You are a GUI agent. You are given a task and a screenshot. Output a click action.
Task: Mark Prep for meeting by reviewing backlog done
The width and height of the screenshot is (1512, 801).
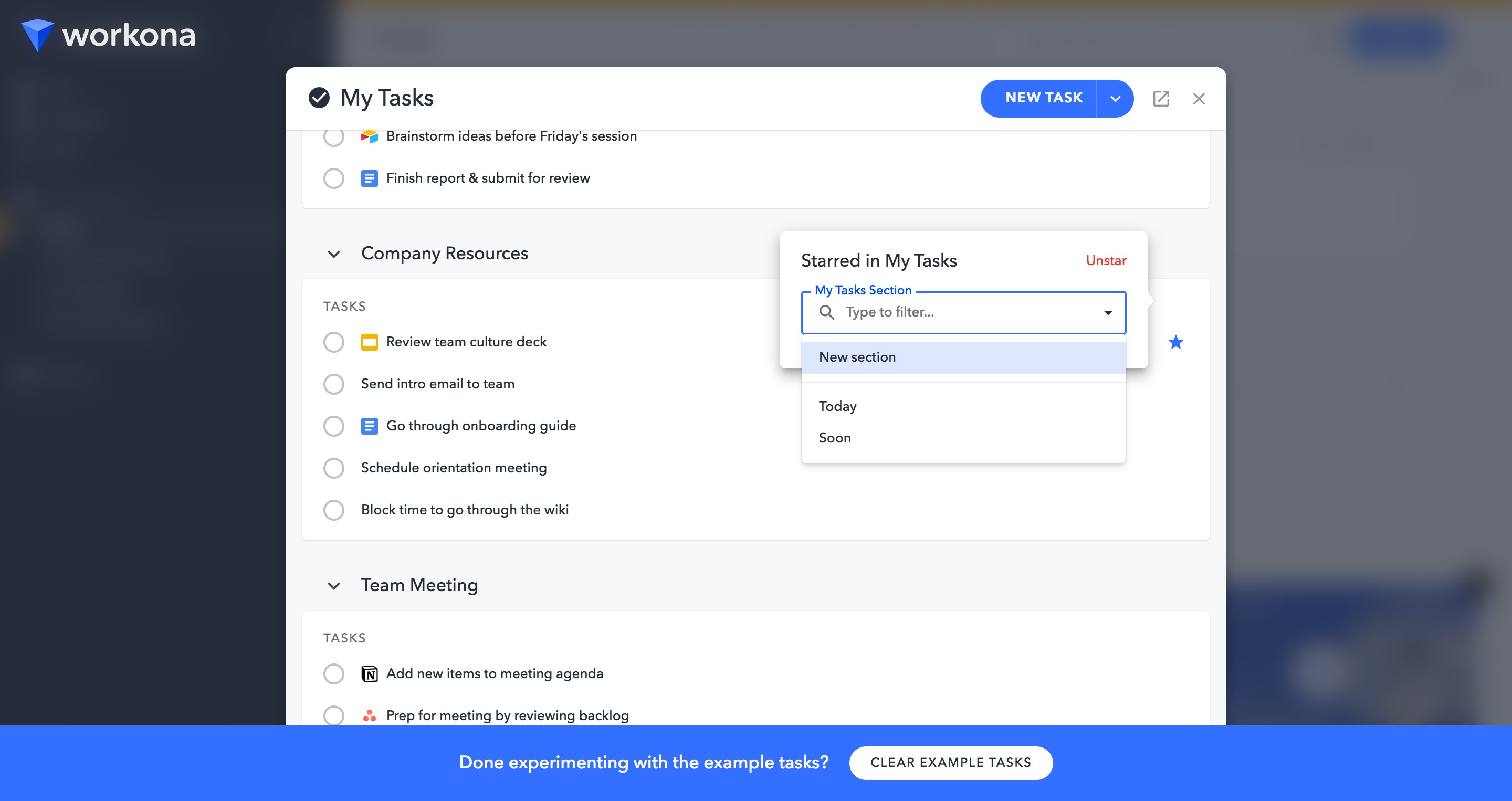[x=333, y=715]
